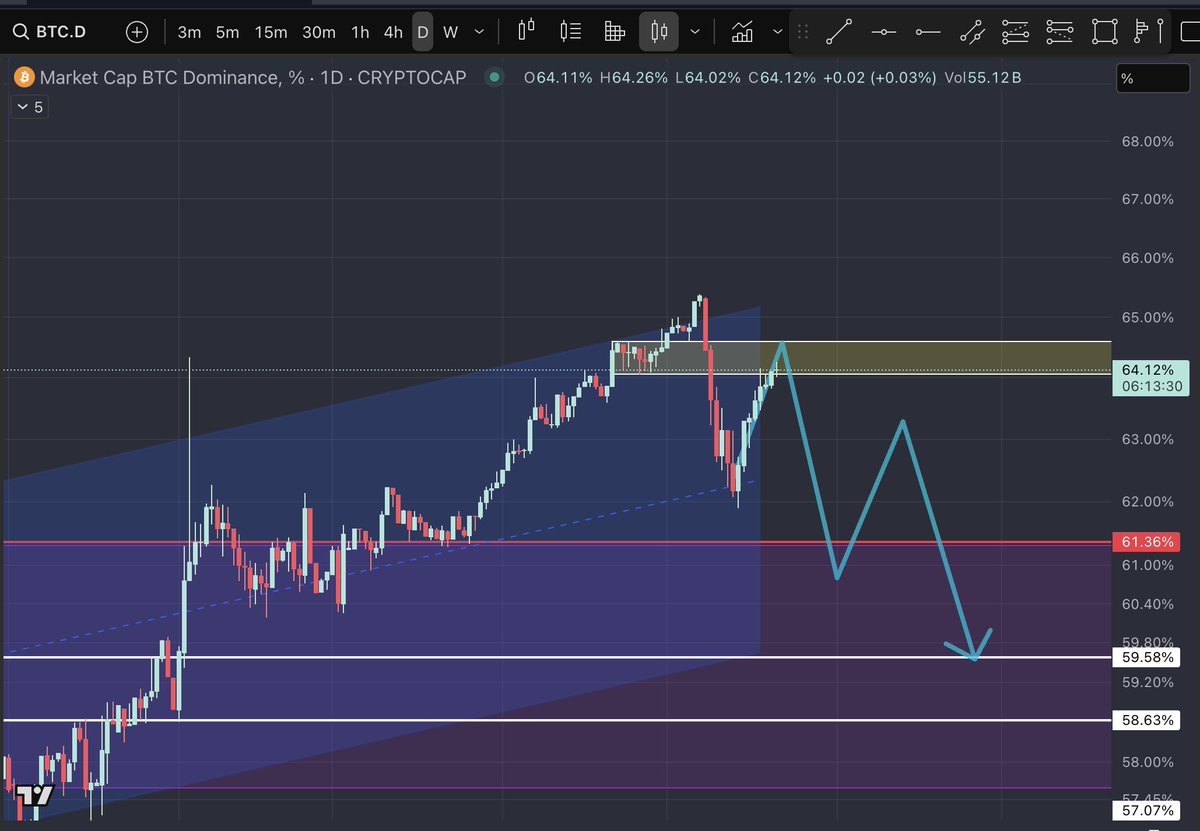Click the red 61.36% price label
The height and width of the screenshot is (831, 1200).
coord(1148,542)
